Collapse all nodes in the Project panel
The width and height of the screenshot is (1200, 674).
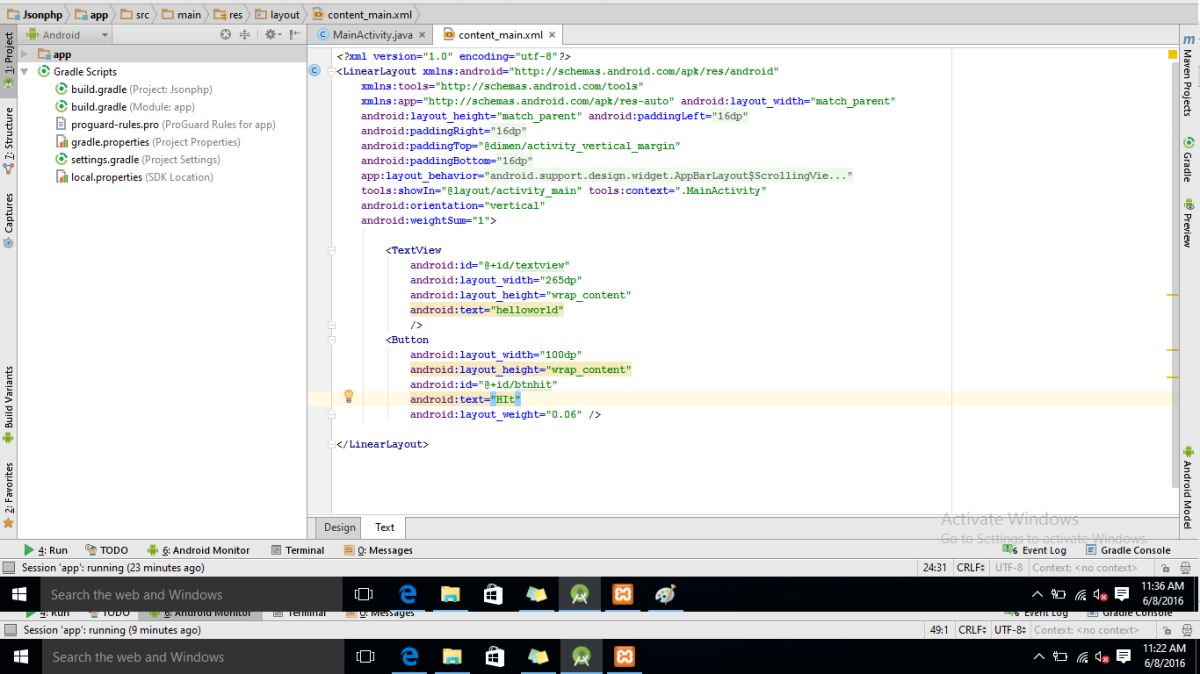[245, 34]
